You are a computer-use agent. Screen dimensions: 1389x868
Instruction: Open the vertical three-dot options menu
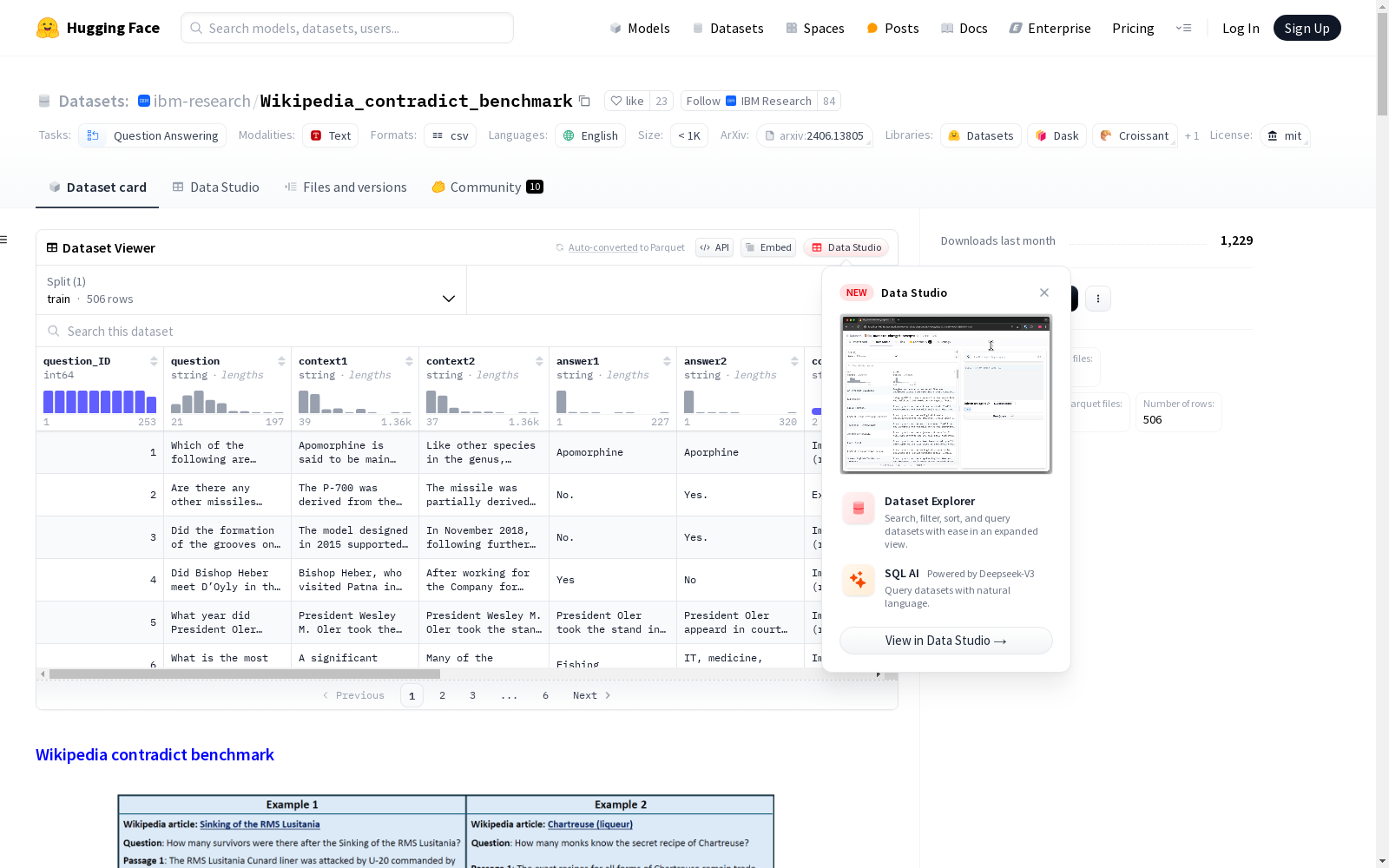(x=1098, y=299)
